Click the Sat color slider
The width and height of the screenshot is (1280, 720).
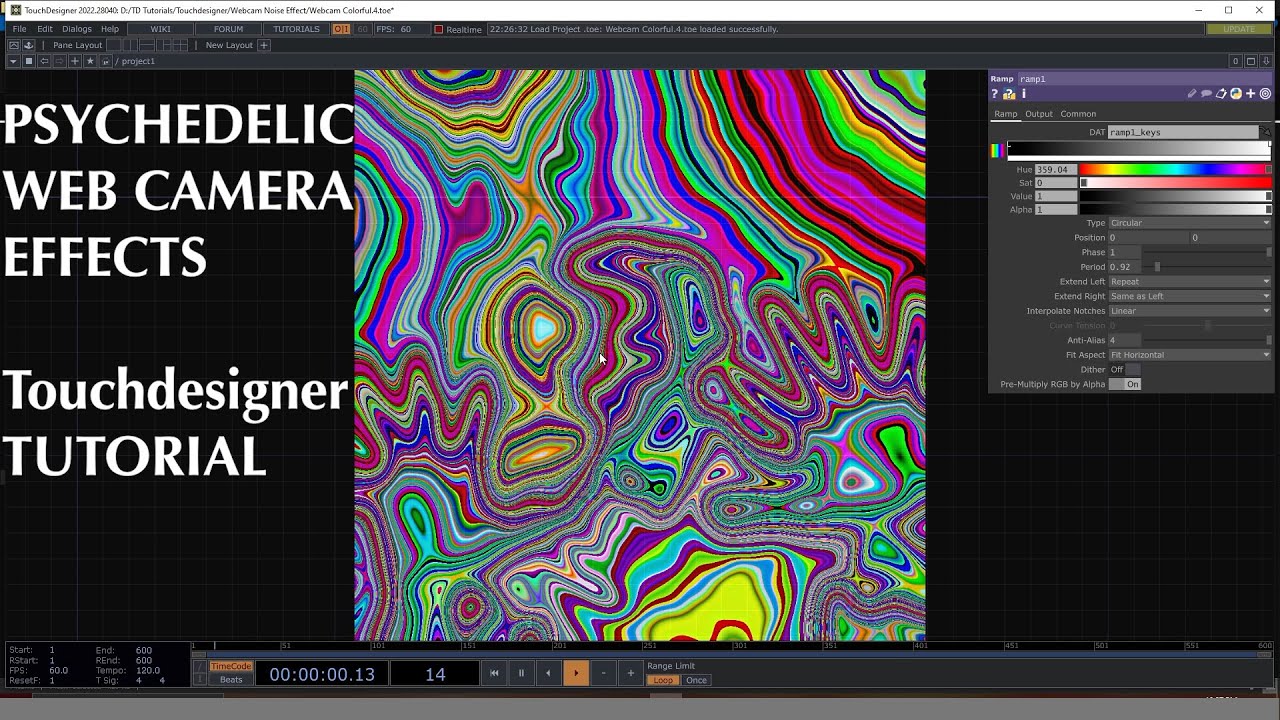click(x=1175, y=183)
